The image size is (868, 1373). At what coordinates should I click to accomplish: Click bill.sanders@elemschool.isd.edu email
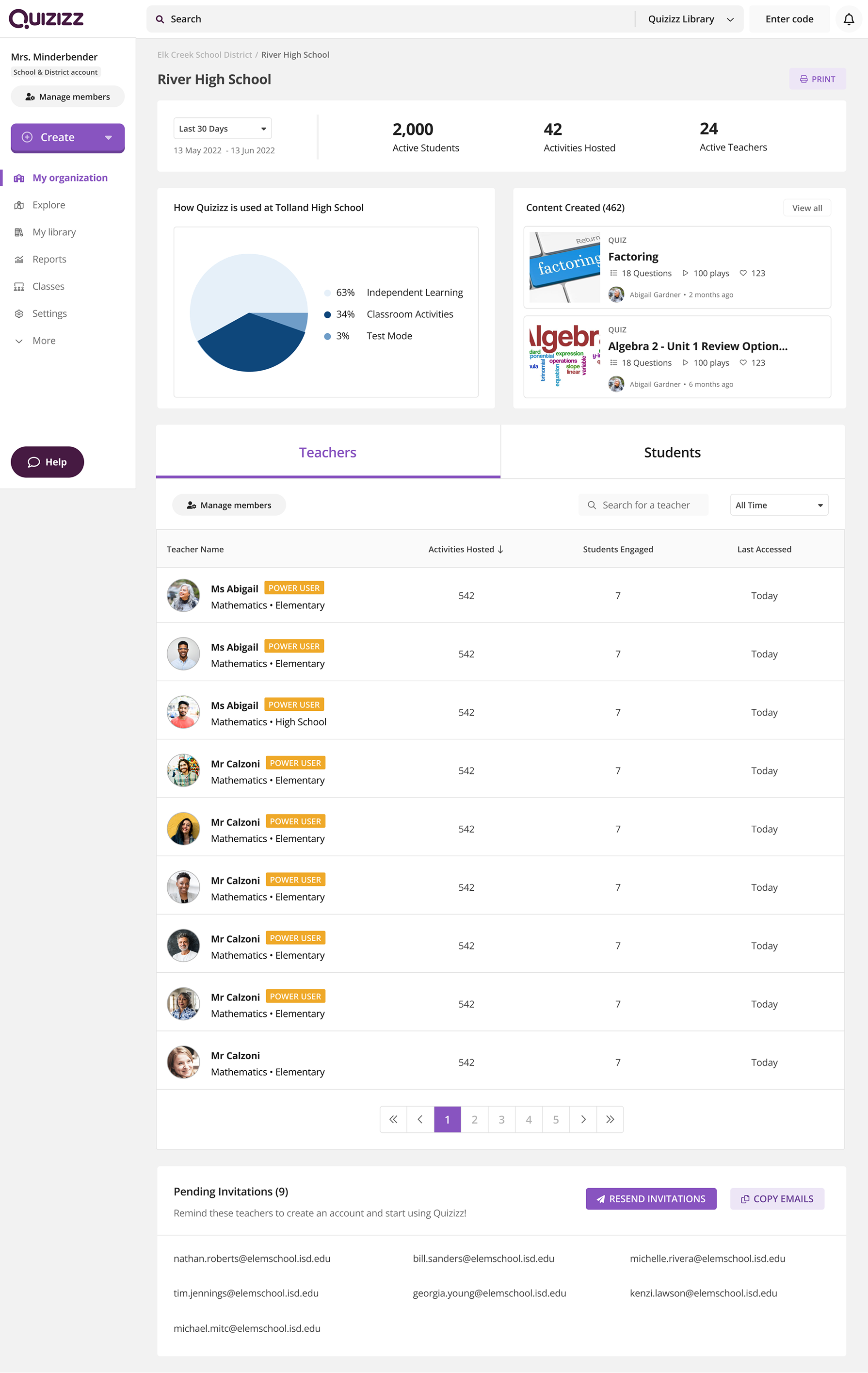point(483,1259)
